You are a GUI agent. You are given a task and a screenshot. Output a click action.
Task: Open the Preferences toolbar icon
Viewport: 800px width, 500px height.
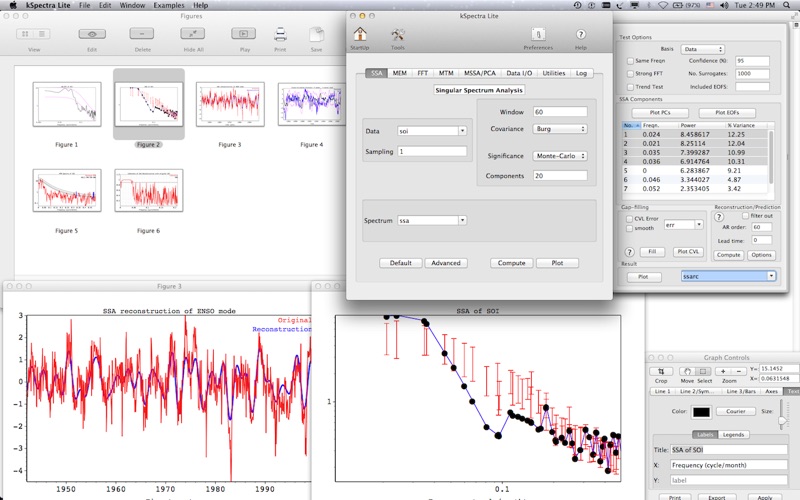coord(538,35)
